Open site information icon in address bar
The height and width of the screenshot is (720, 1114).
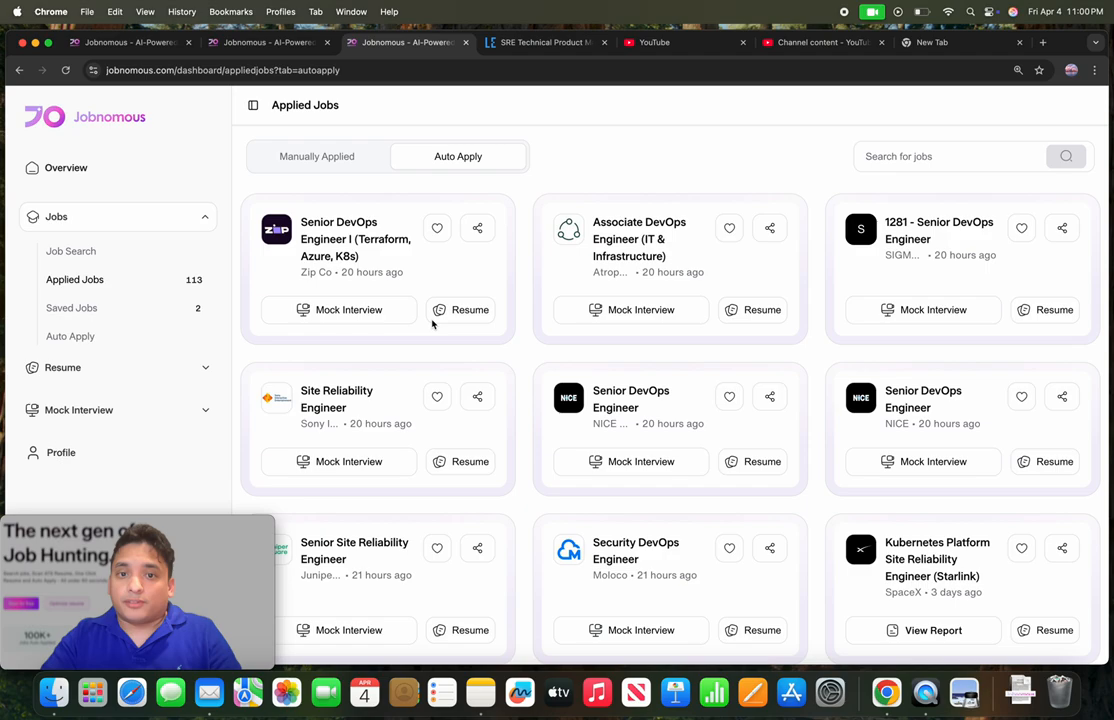click(x=93, y=70)
